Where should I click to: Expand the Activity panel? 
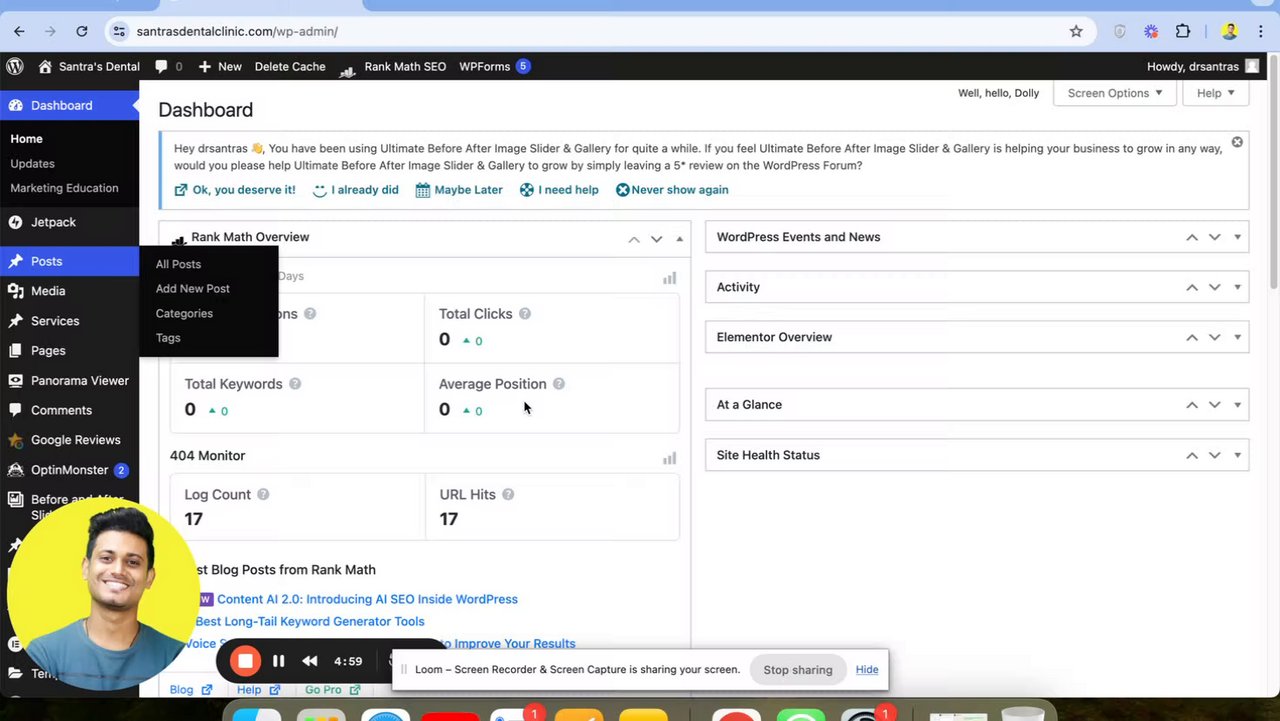point(1237,287)
